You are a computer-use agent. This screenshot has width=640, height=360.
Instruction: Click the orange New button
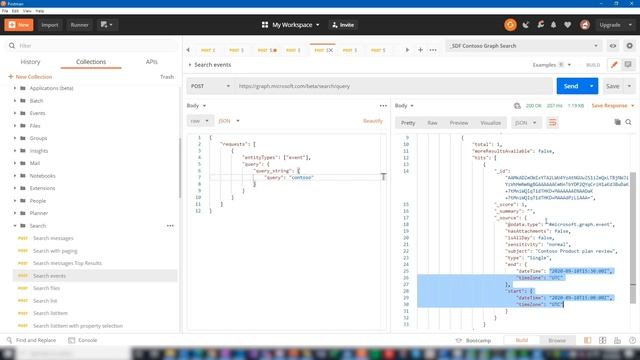click(x=19, y=25)
